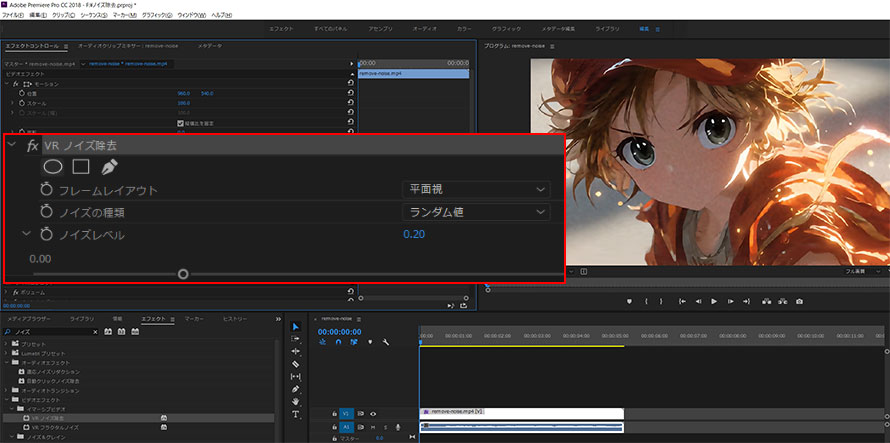Toggle V1 track eye visibility
The height and width of the screenshot is (443, 890).
(x=373, y=412)
